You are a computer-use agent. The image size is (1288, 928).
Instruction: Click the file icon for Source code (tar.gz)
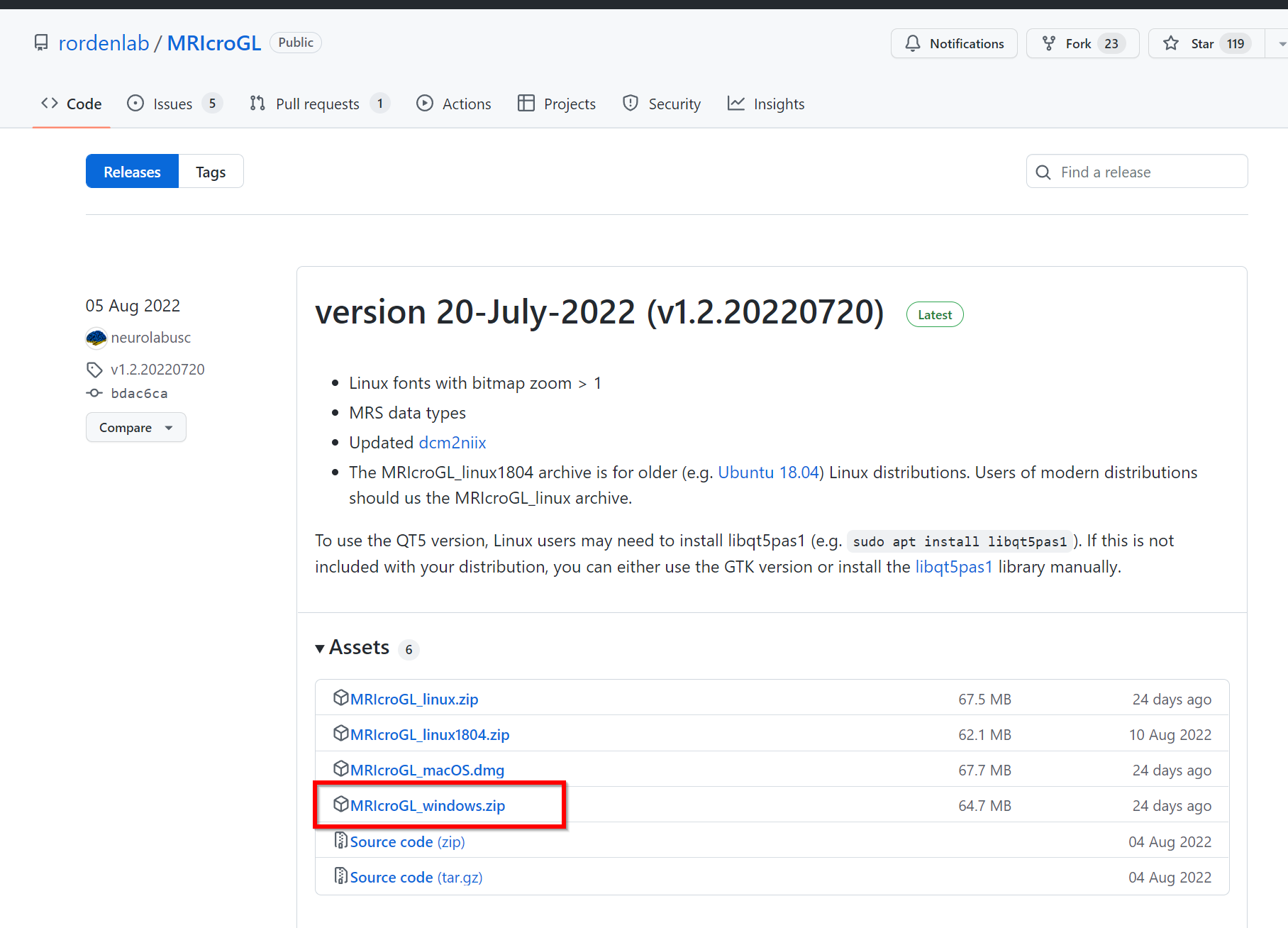coord(341,876)
